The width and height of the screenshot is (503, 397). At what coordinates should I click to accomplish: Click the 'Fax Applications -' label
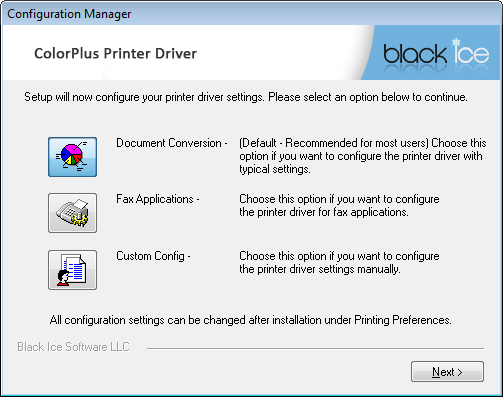(158, 199)
